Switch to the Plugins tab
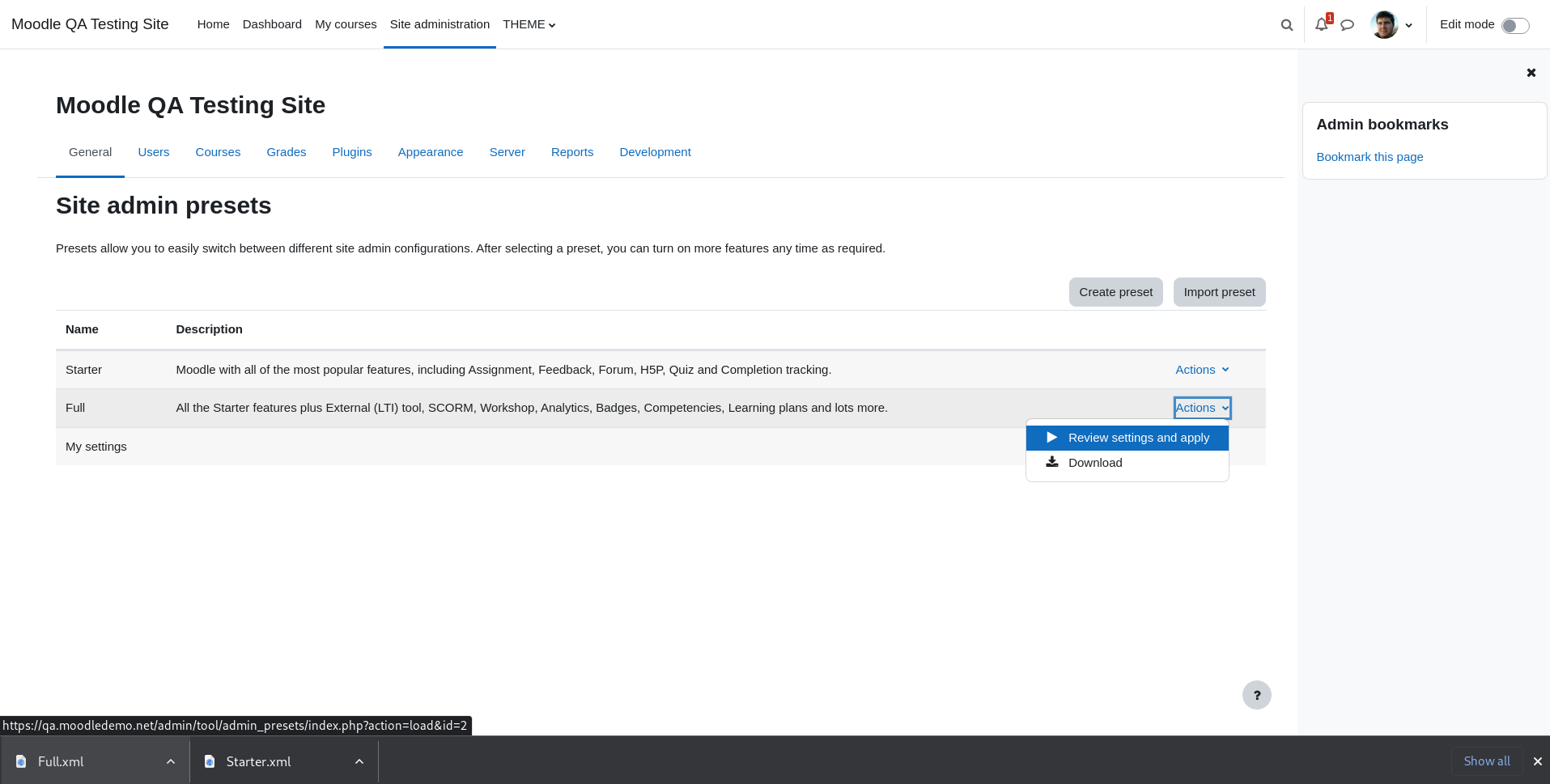The image size is (1550, 784). (x=352, y=152)
